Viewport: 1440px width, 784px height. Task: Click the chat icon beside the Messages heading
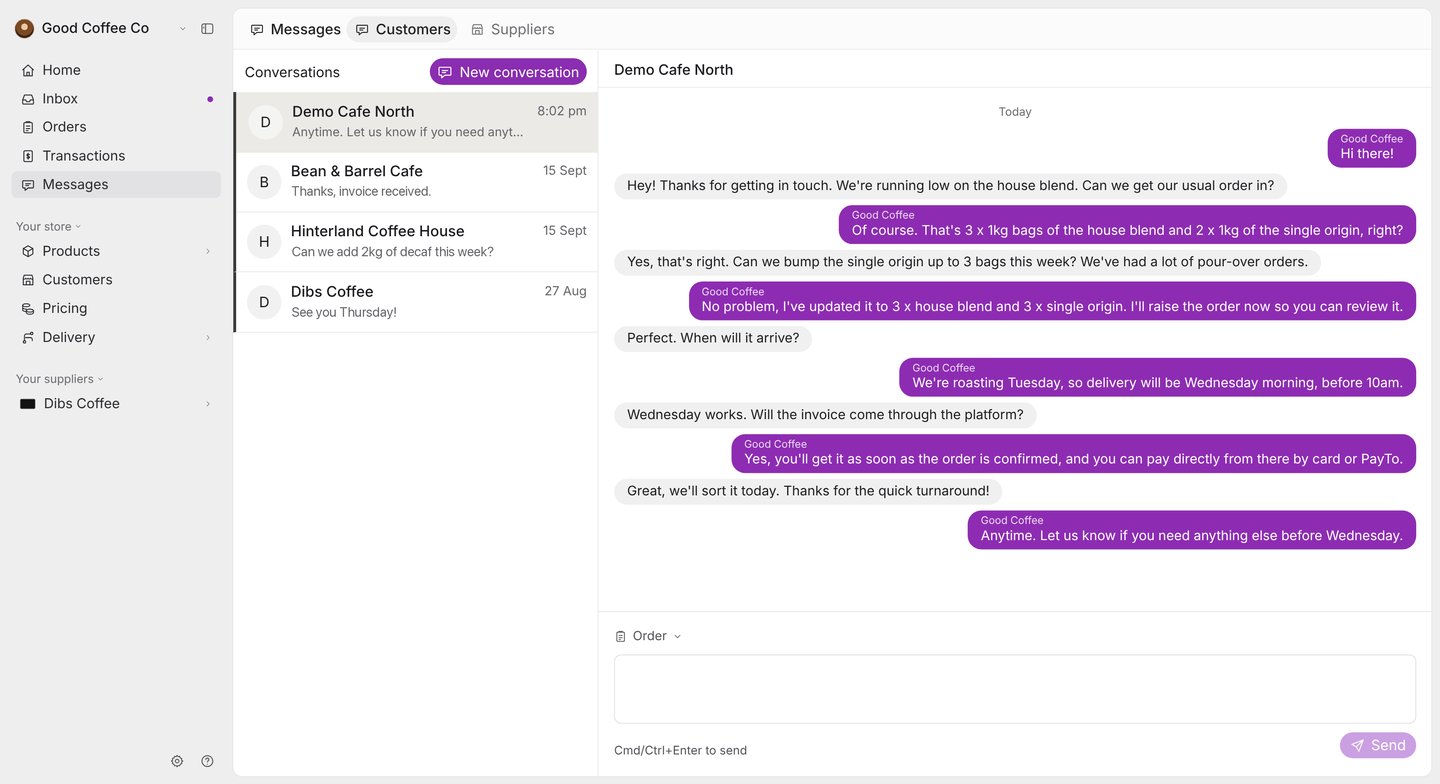coord(257,30)
